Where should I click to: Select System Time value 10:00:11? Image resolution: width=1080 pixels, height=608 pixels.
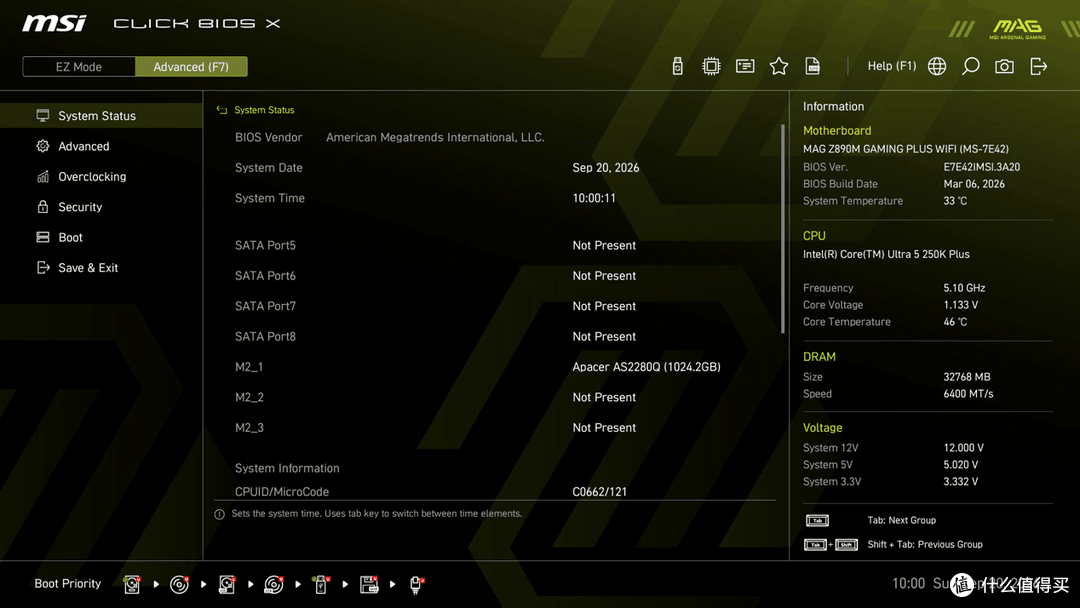tap(594, 198)
